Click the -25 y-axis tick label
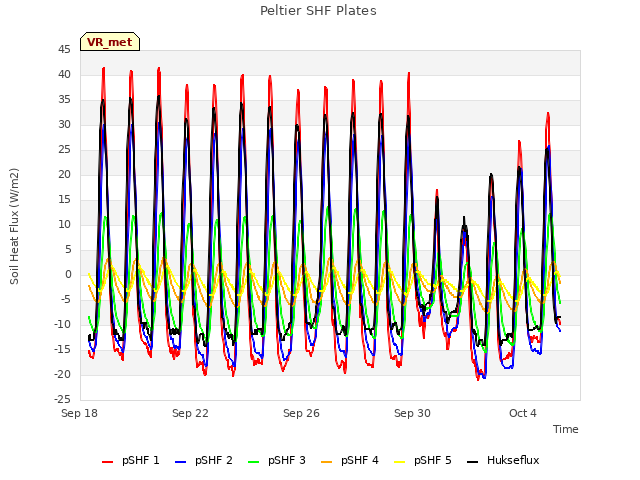Screen dimensions: 640x480 click(x=62, y=399)
